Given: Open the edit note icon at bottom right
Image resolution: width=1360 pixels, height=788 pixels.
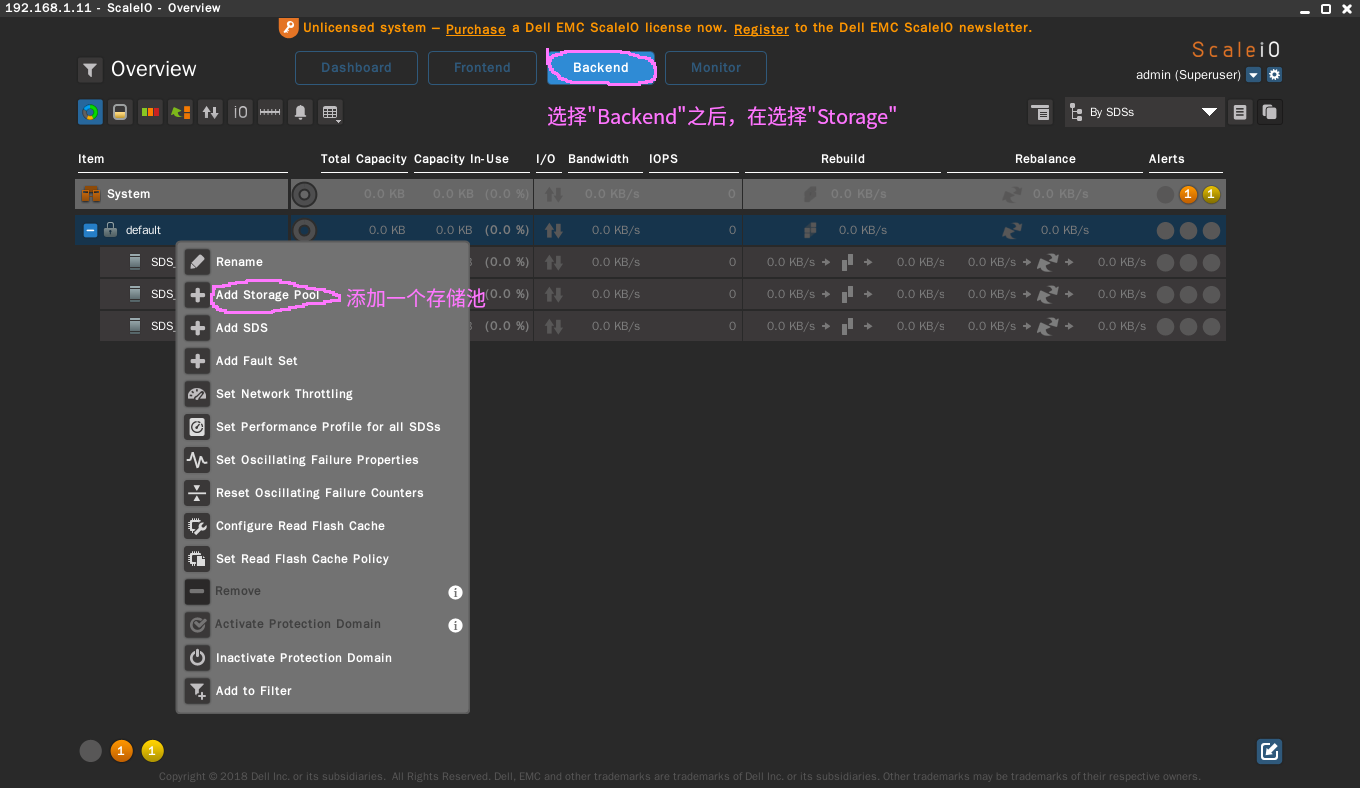Looking at the screenshot, I should [x=1270, y=751].
